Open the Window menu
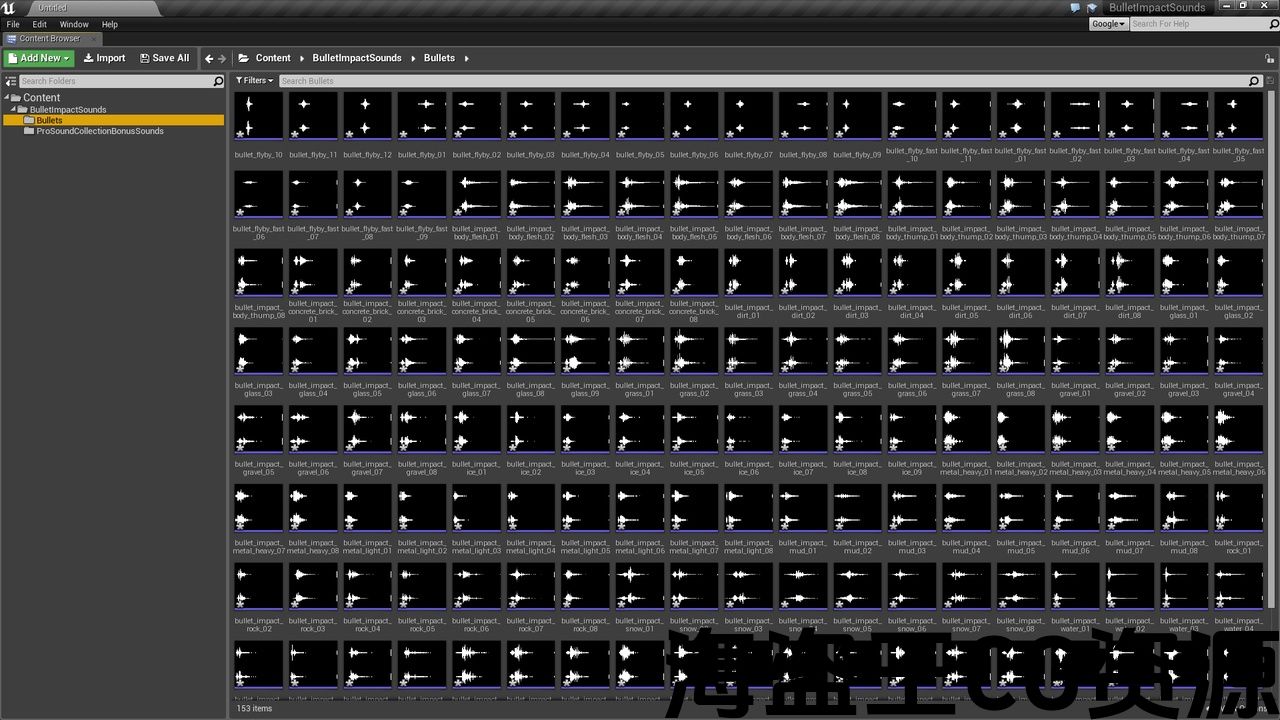This screenshot has height=720, width=1280. click(x=74, y=24)
